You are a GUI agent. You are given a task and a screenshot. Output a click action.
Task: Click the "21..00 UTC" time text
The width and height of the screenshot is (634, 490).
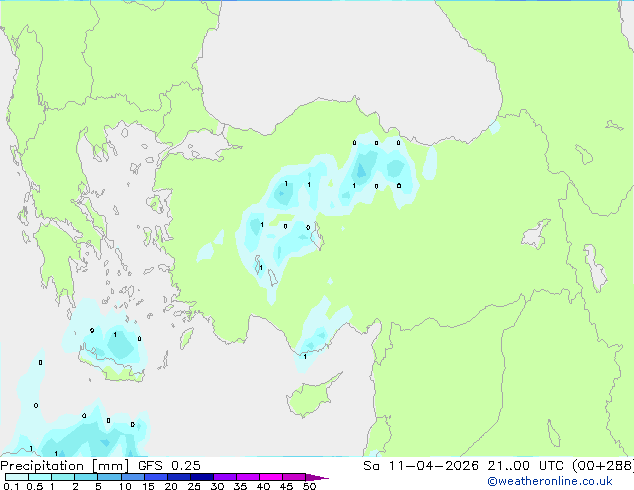coord(526,466)
